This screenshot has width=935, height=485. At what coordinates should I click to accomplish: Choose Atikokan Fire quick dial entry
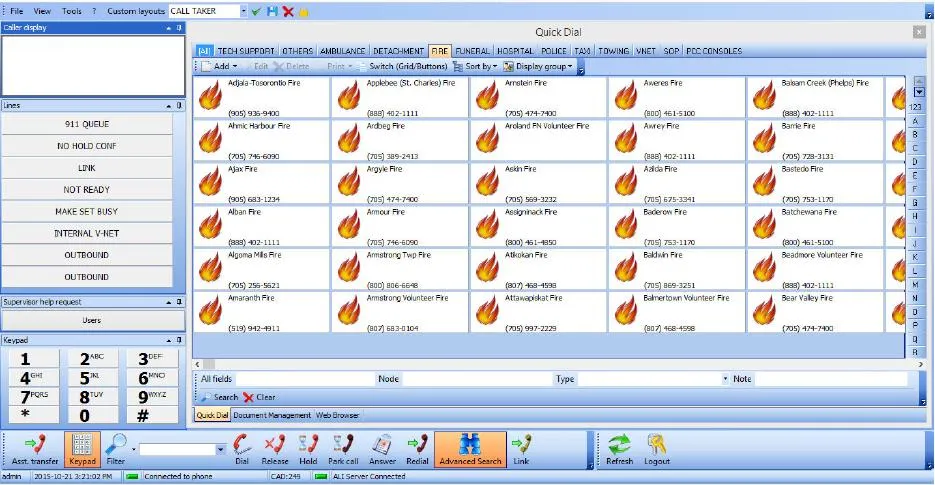[x=538, y=270]
